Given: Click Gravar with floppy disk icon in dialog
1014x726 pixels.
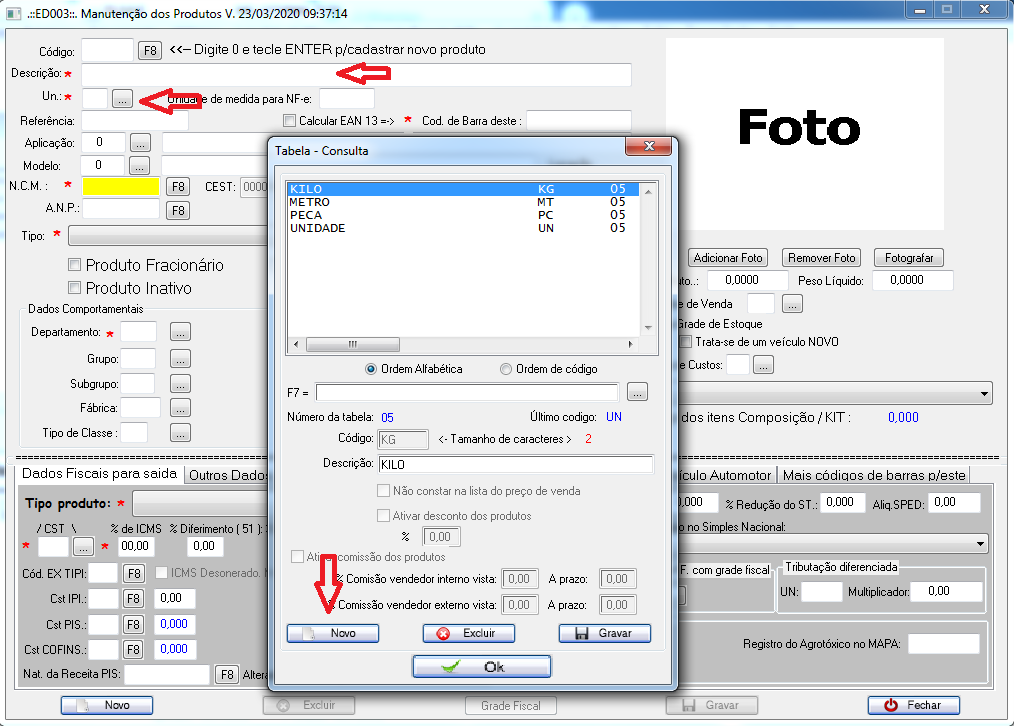Looking at the screenshot, I should pos(604,633).
